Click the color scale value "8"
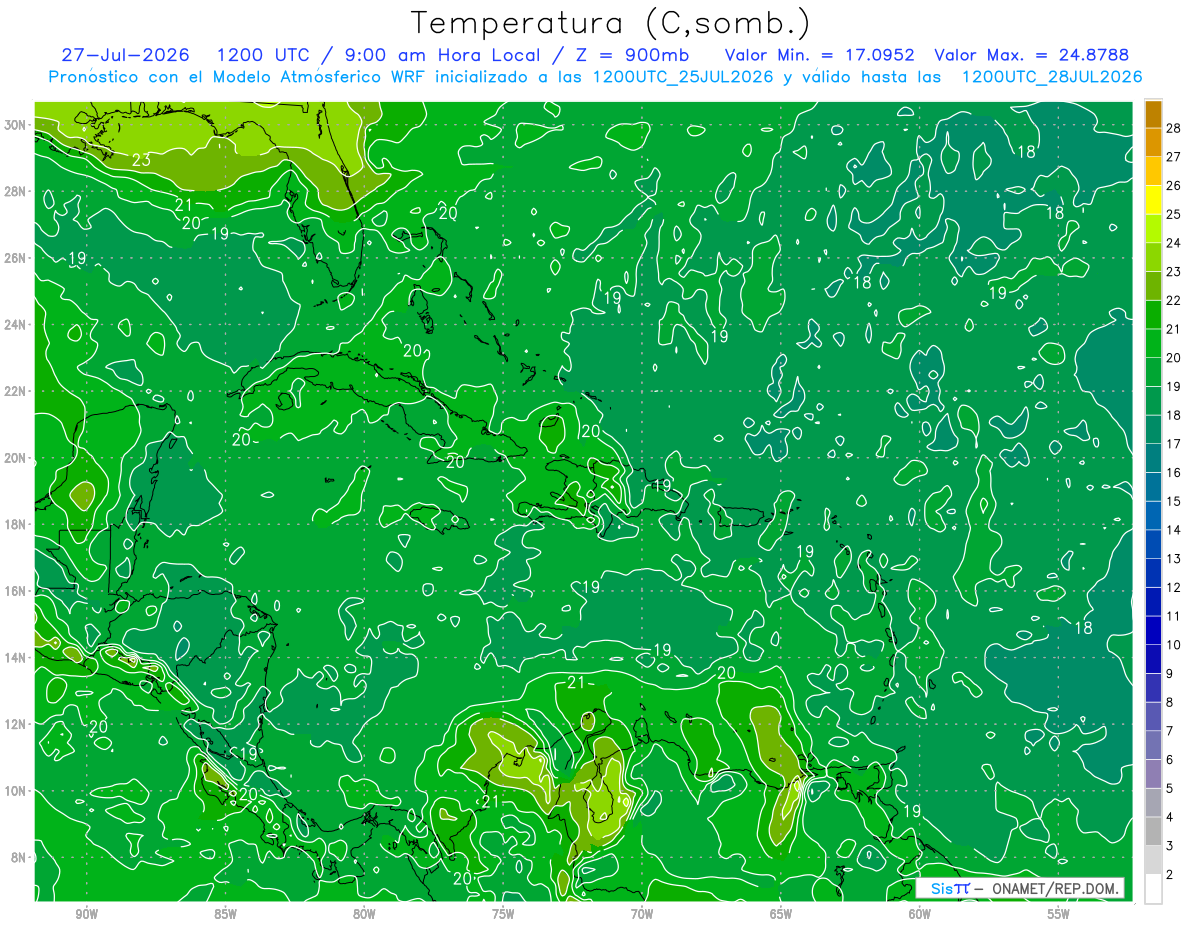The width and height of the screenshot is (1200, 927). click(x=1170, y=702)
